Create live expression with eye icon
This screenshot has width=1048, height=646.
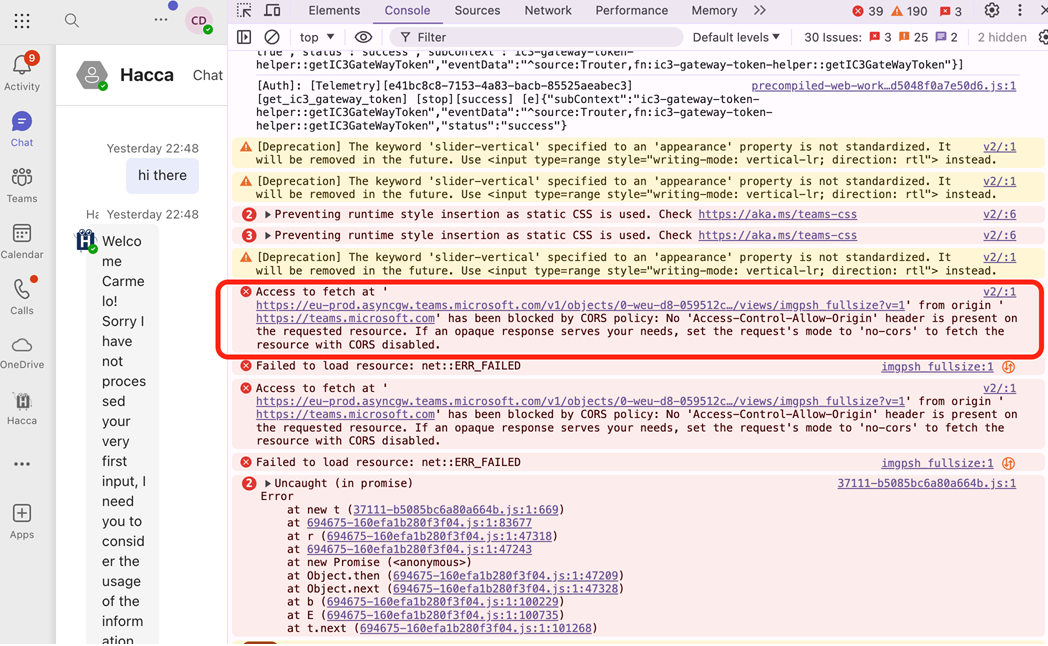(363, 37)
